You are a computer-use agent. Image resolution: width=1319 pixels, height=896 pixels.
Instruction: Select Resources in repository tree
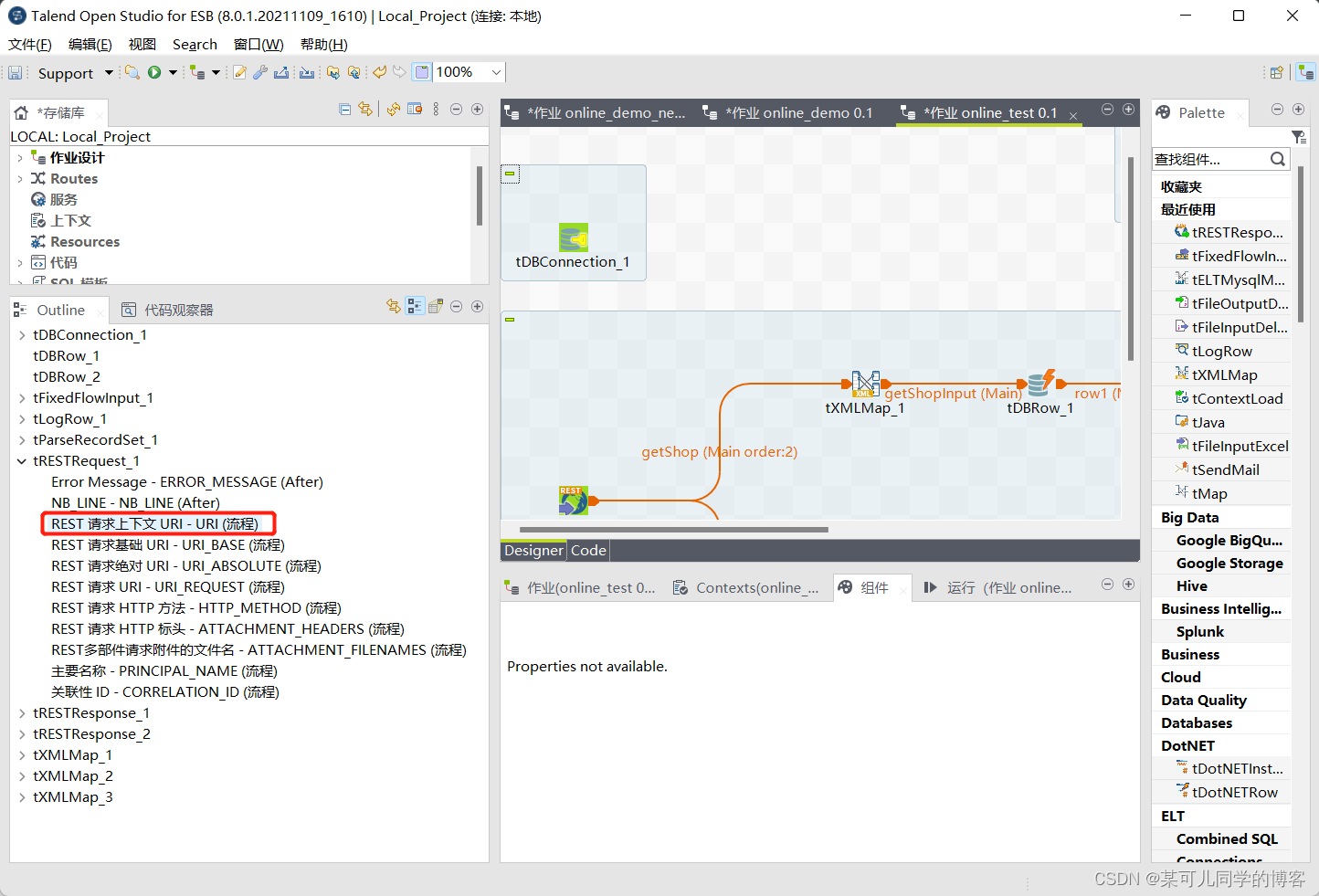click(x=84, y=241)
